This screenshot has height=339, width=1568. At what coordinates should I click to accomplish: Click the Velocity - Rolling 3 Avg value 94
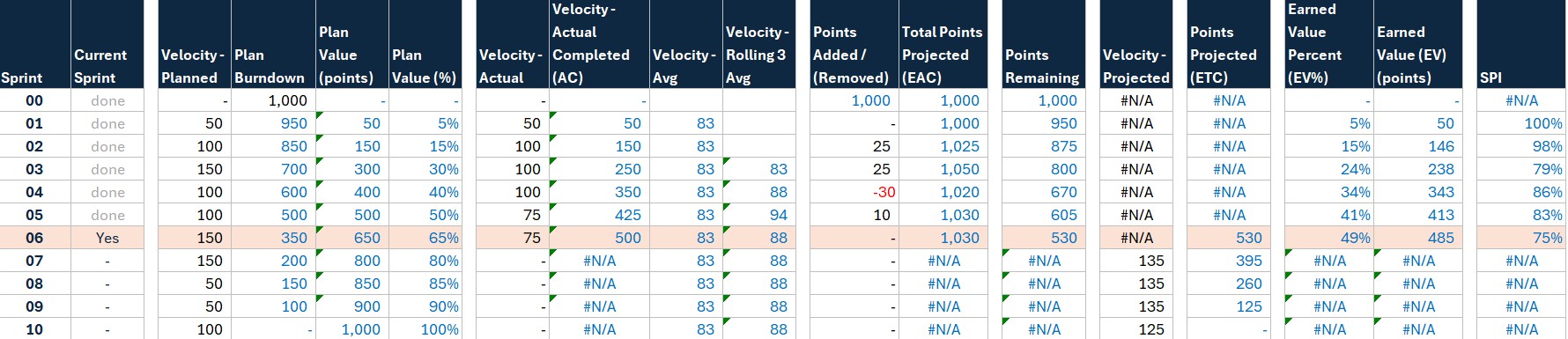point(758,215)
